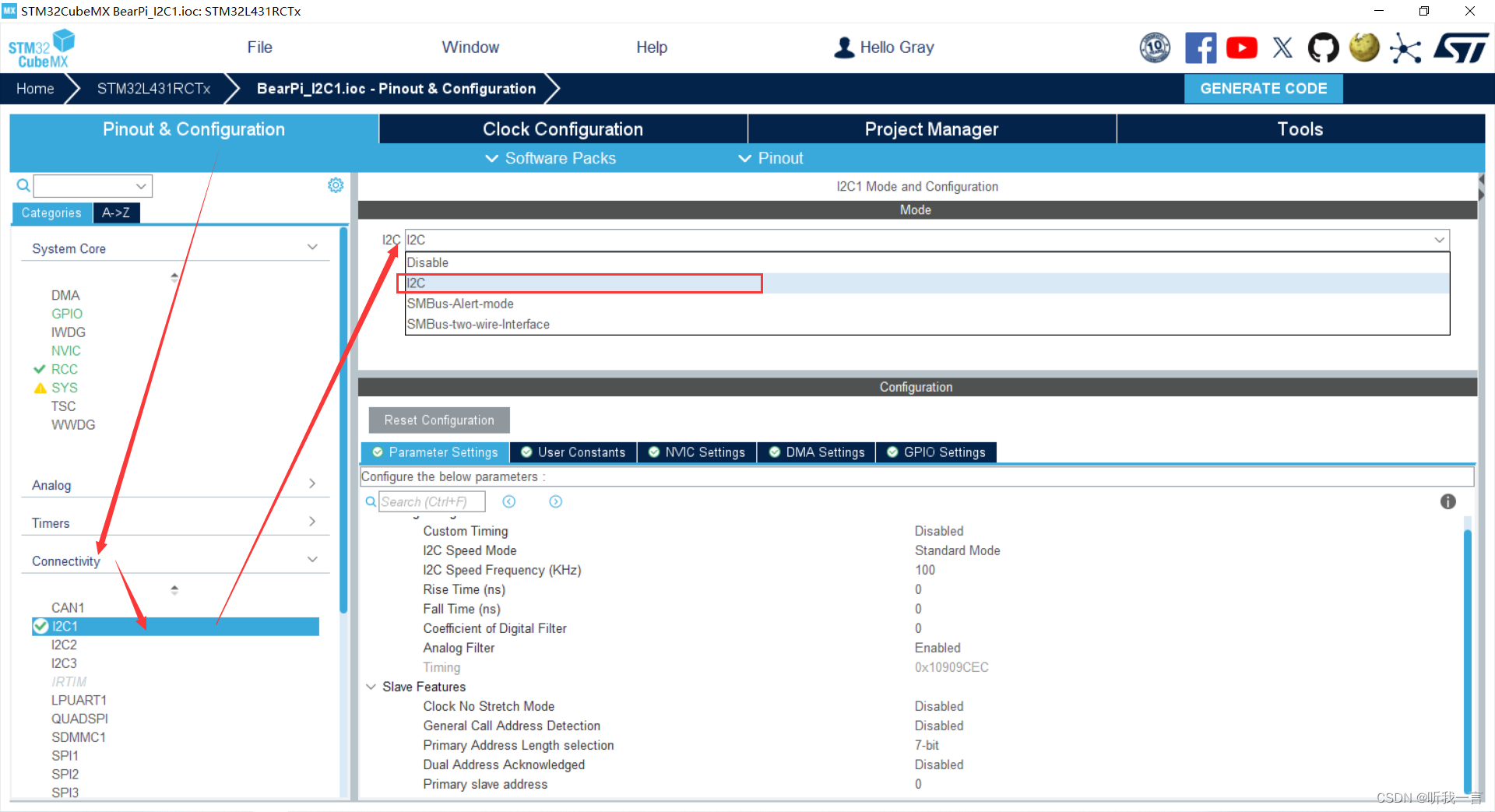The height and width of the screenshot is (812, 1495).
Task: Go to Home breadcrumb
Action: (x=35, y=89)
